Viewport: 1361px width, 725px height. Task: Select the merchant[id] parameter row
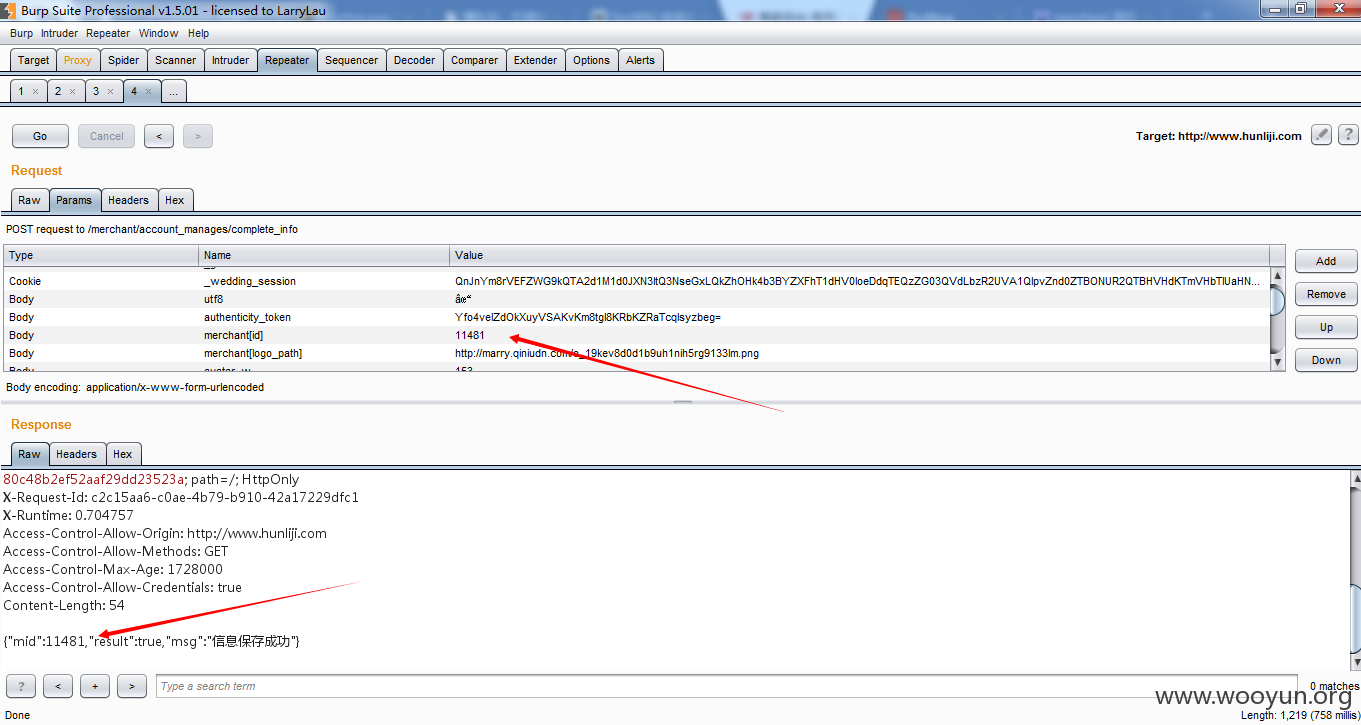(637, 335)
